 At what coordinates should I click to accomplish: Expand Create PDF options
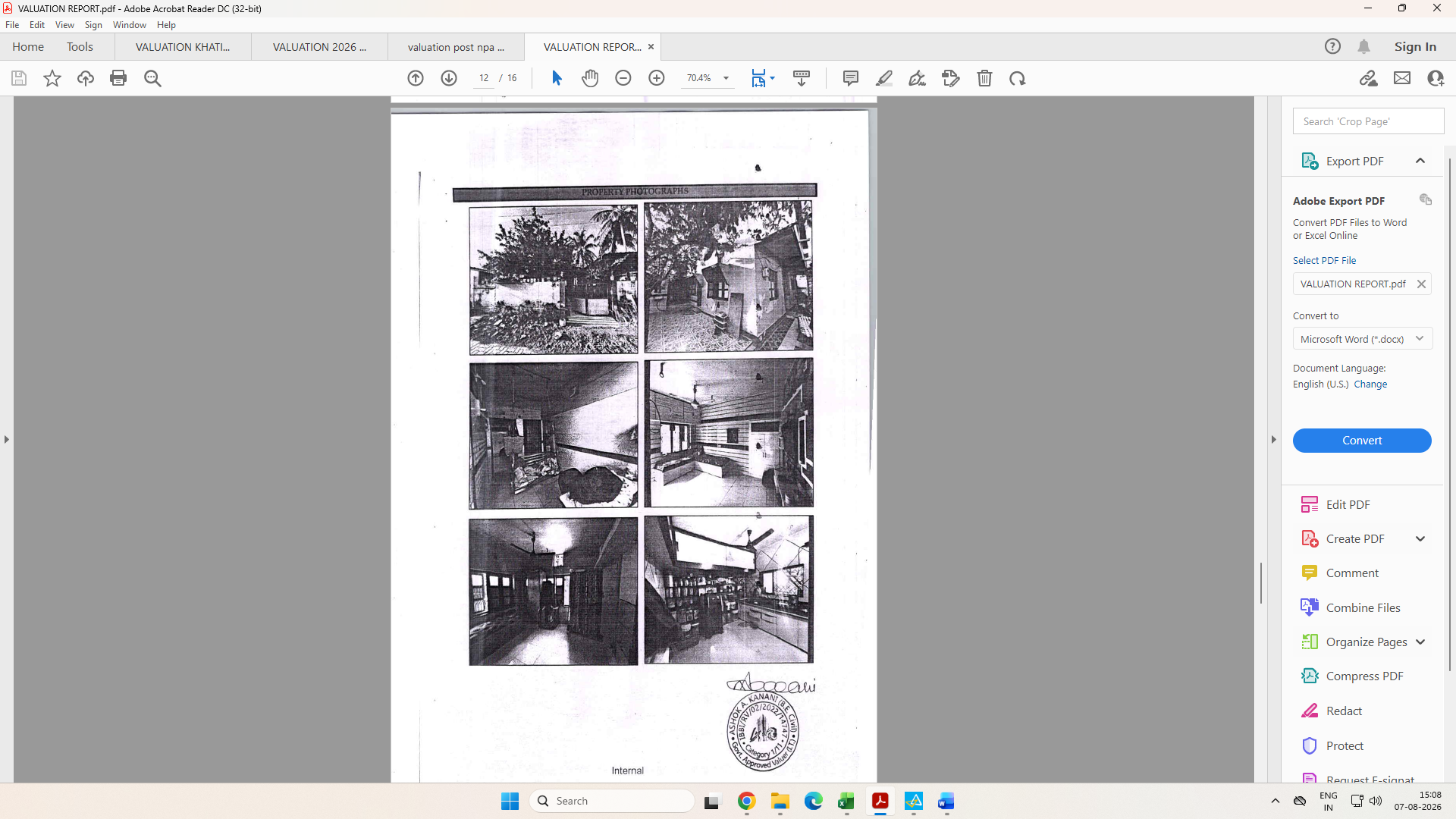(x=1420, y=539)
